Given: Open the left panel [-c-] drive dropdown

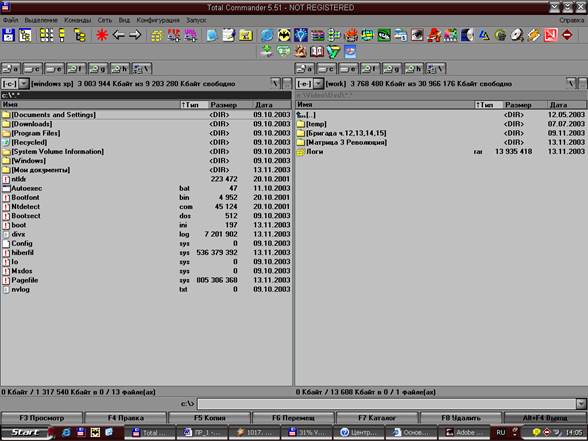Looking at the screenshot, I should click(x=24, y=84).
